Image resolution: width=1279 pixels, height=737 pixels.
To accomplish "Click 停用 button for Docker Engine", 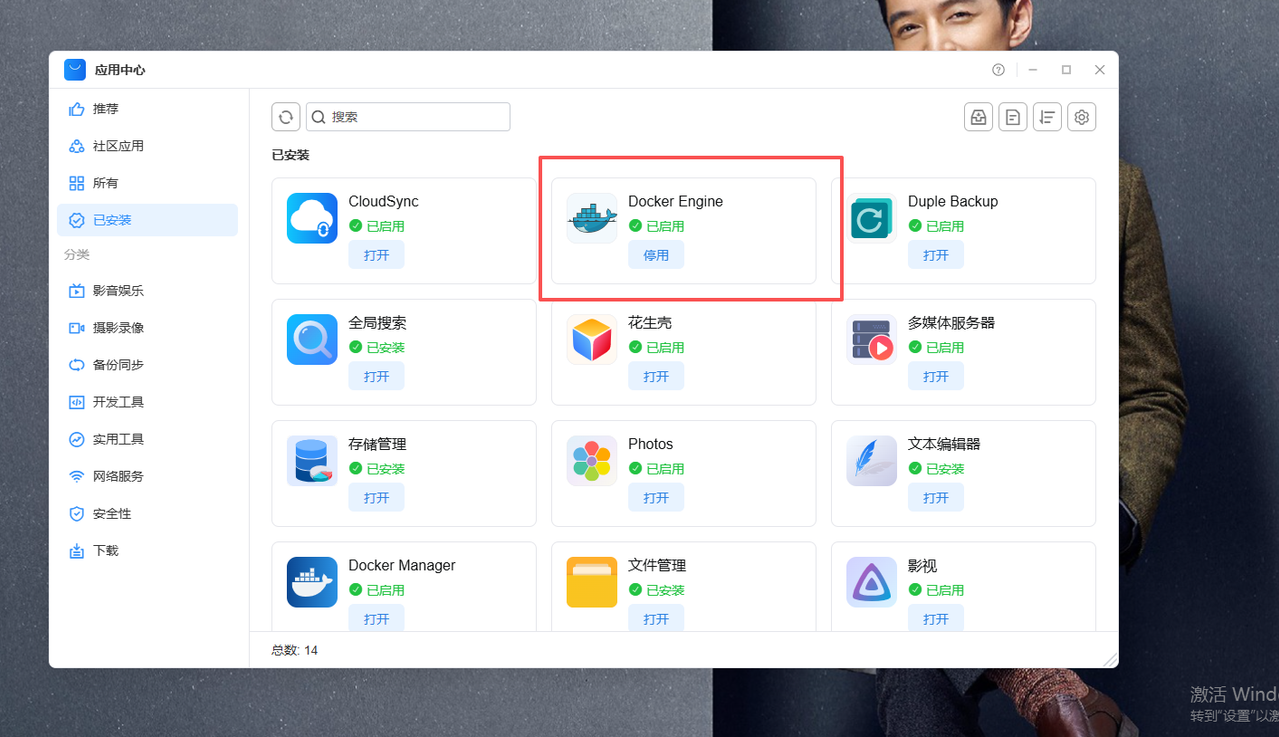I will pyautogui.click(x=656, y=255).
